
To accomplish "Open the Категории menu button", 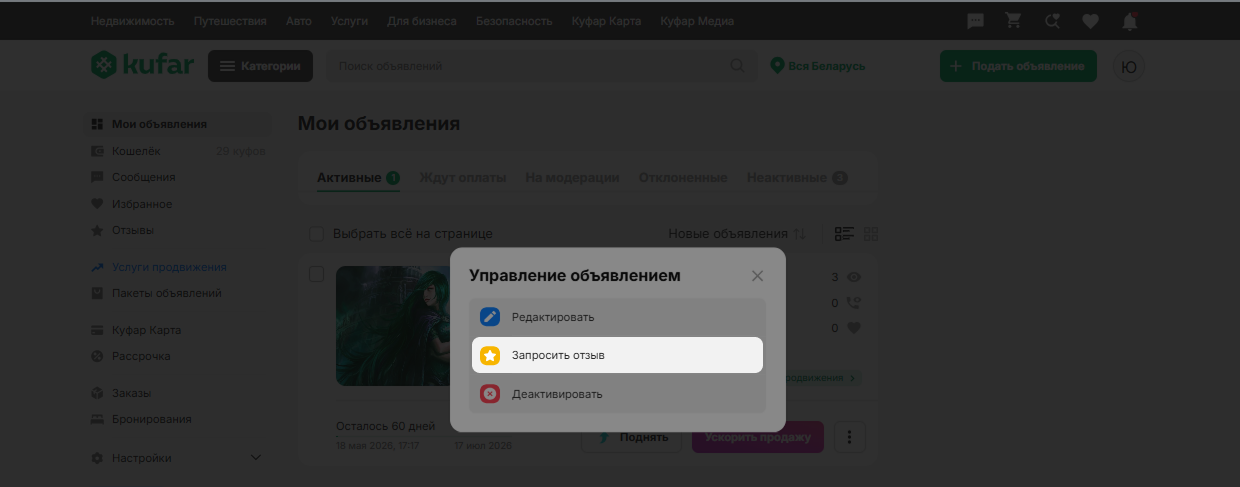I will click(260, 66).
